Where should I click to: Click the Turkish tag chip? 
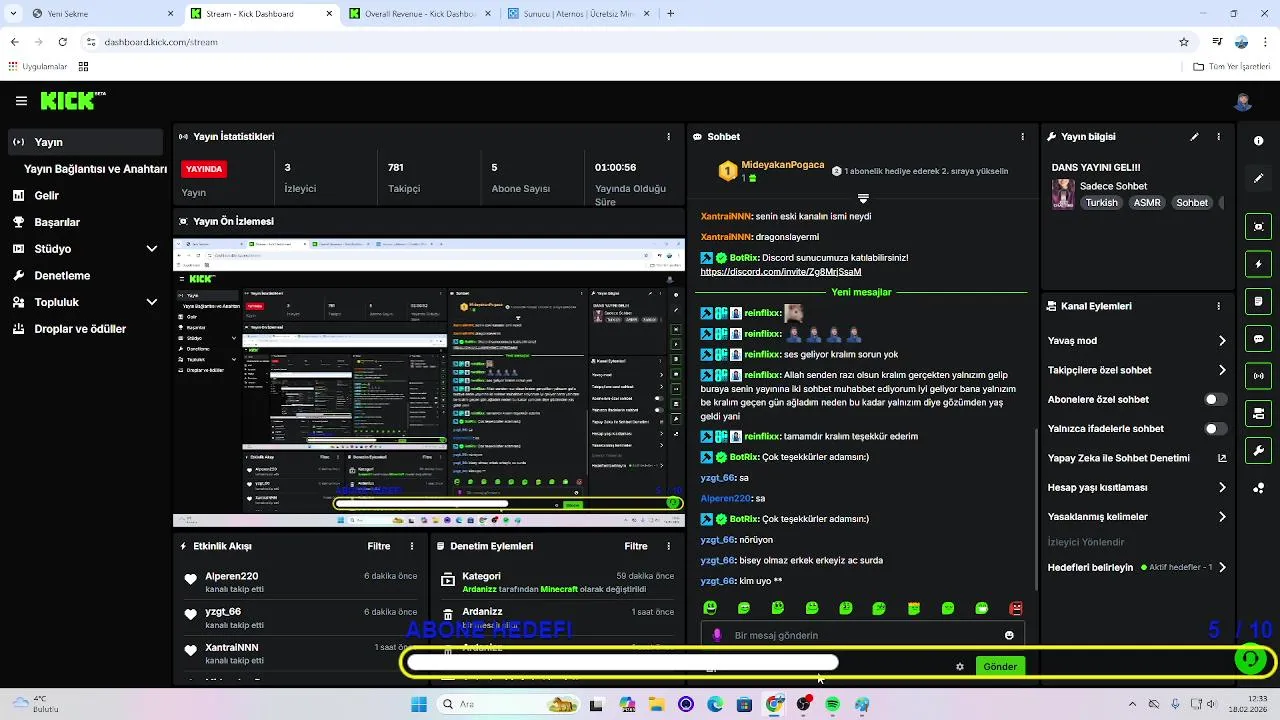point(1101,203)
